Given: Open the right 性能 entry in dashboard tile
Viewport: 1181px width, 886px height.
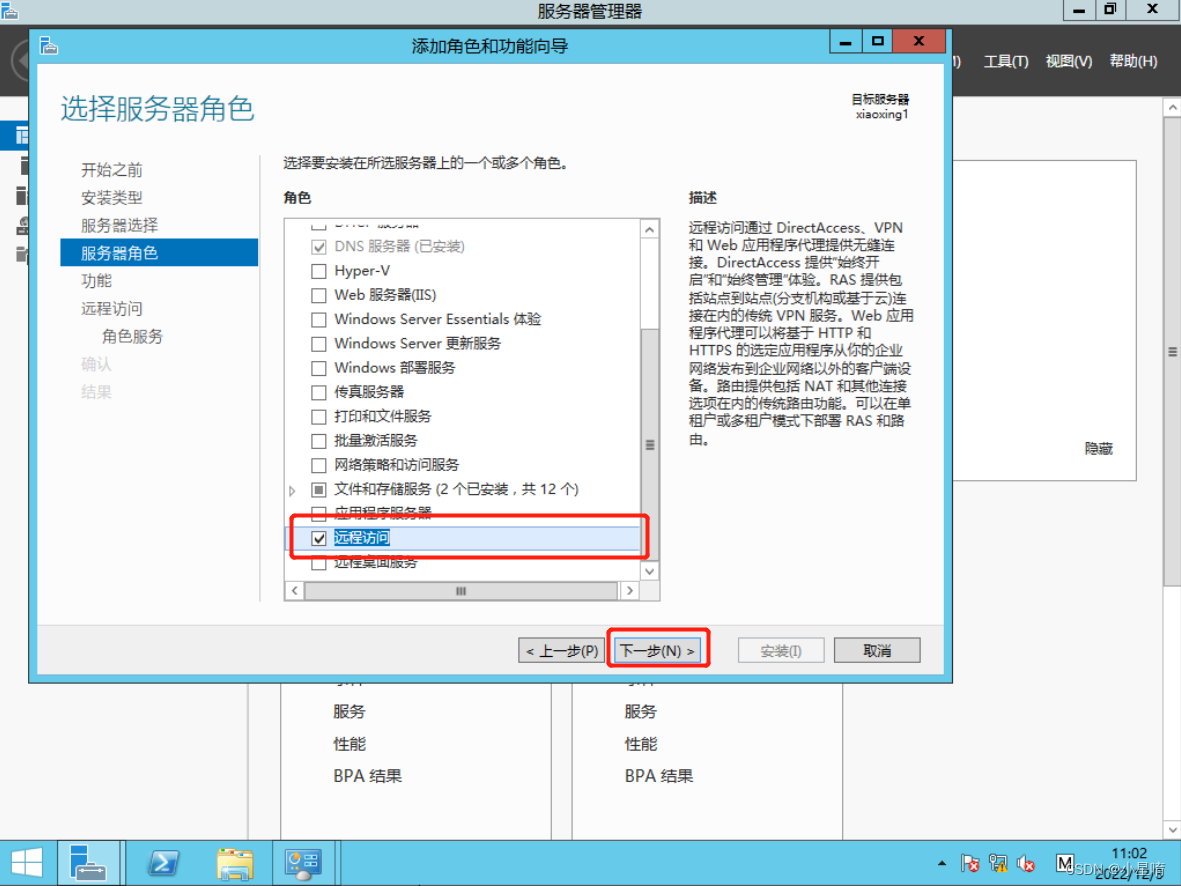Looking at the screenshot, I should [640, 744].
